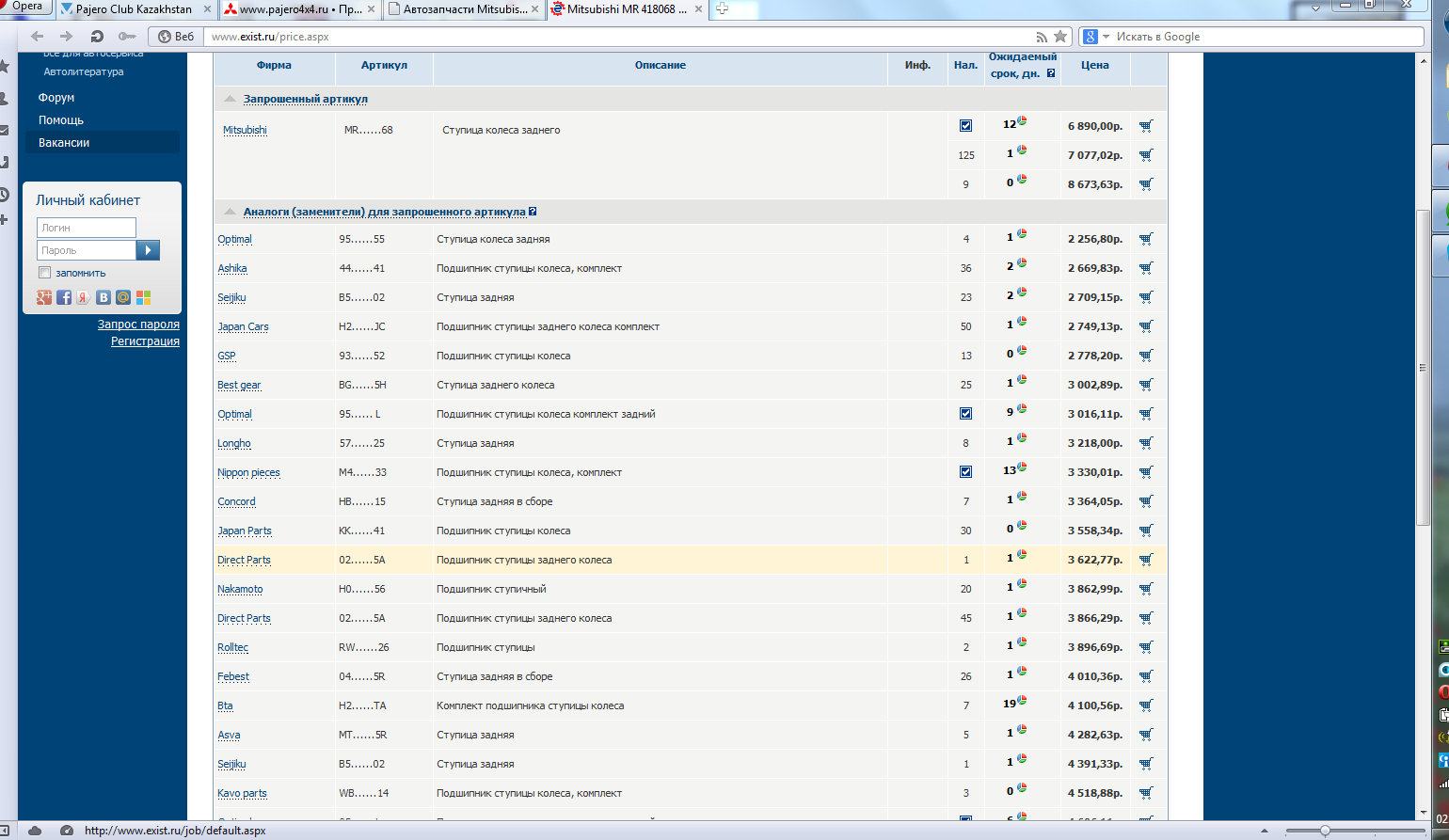Click the RSS feed icon in address bar

click(x=1041, y=37)
